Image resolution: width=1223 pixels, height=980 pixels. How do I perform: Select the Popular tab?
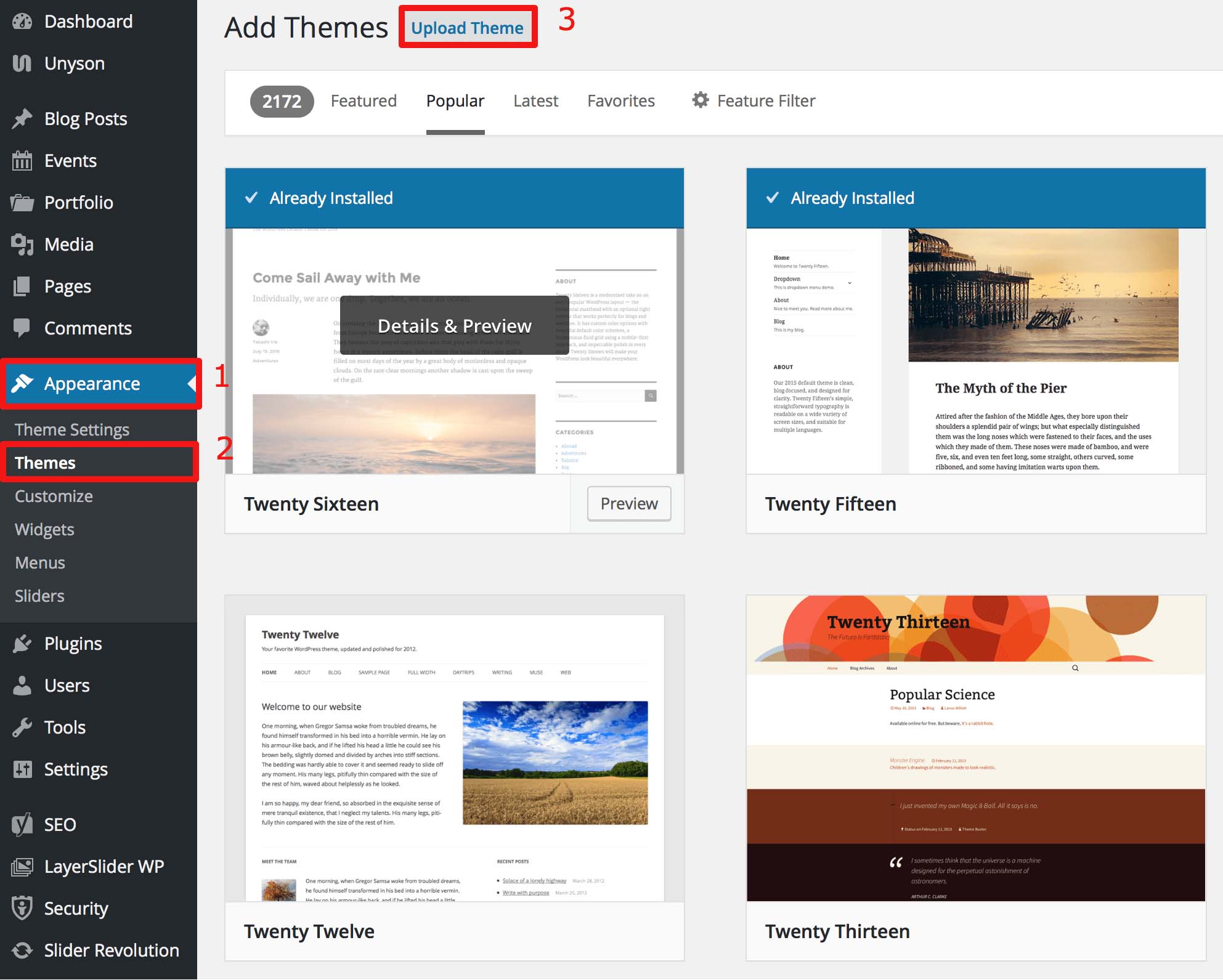point(455,100)
